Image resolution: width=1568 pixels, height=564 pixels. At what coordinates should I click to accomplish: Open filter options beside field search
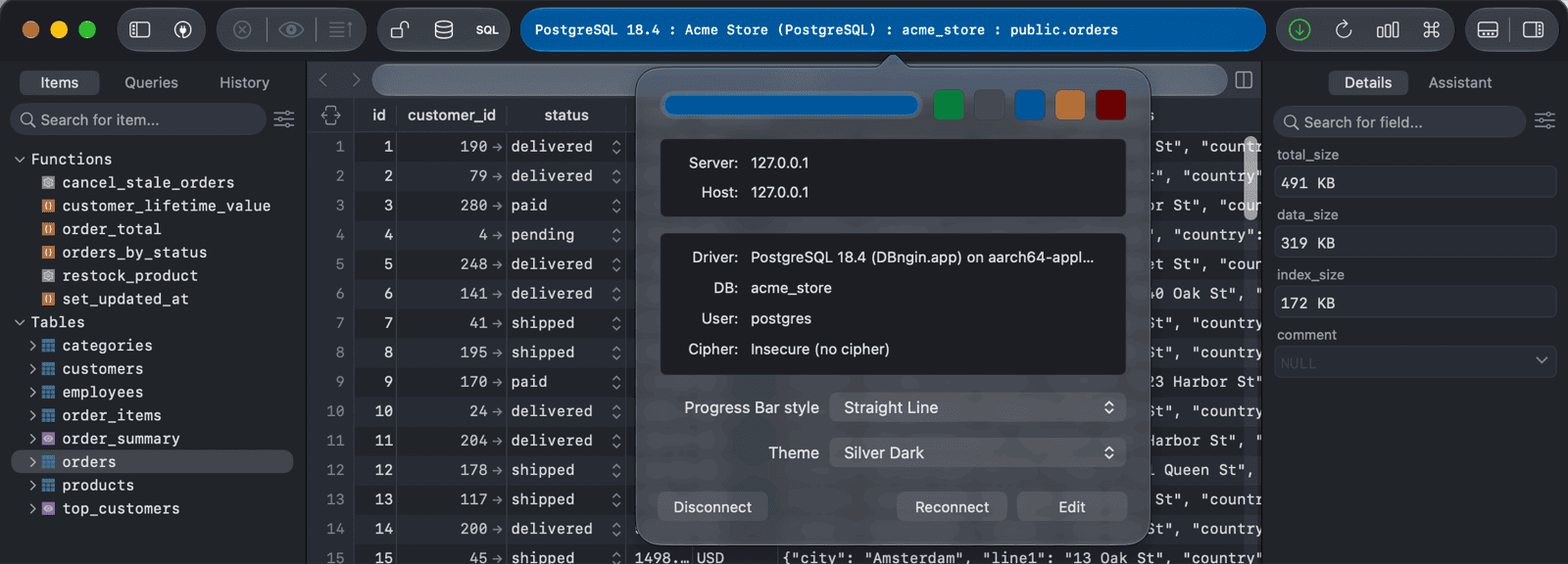(1544, 120)
